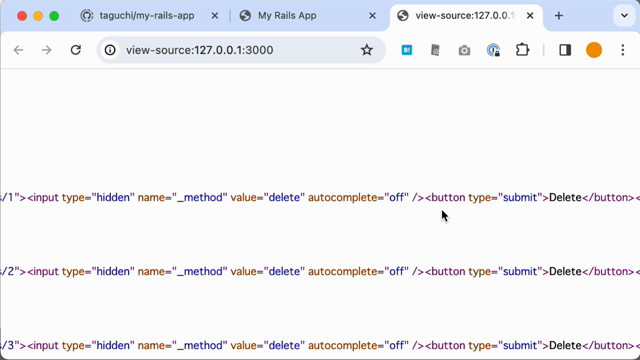The image size is (640, 360).
Task: Close the view-source tab
Action: pos(530,16)
